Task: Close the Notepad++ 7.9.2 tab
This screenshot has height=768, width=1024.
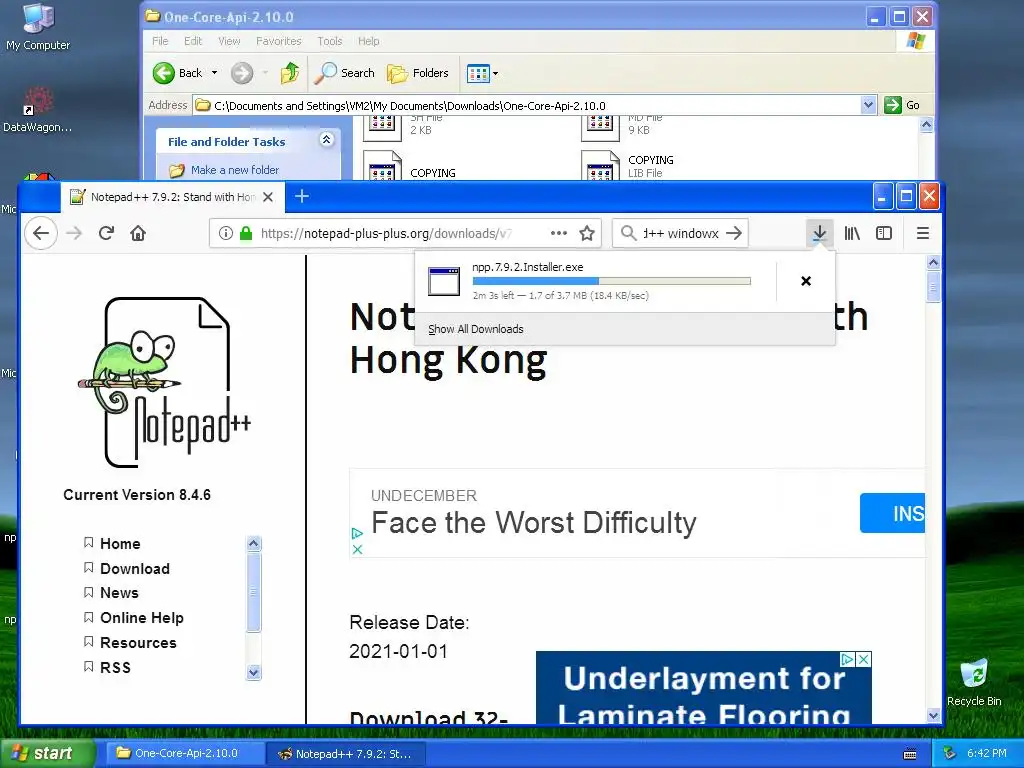Action: click(268, 197)
